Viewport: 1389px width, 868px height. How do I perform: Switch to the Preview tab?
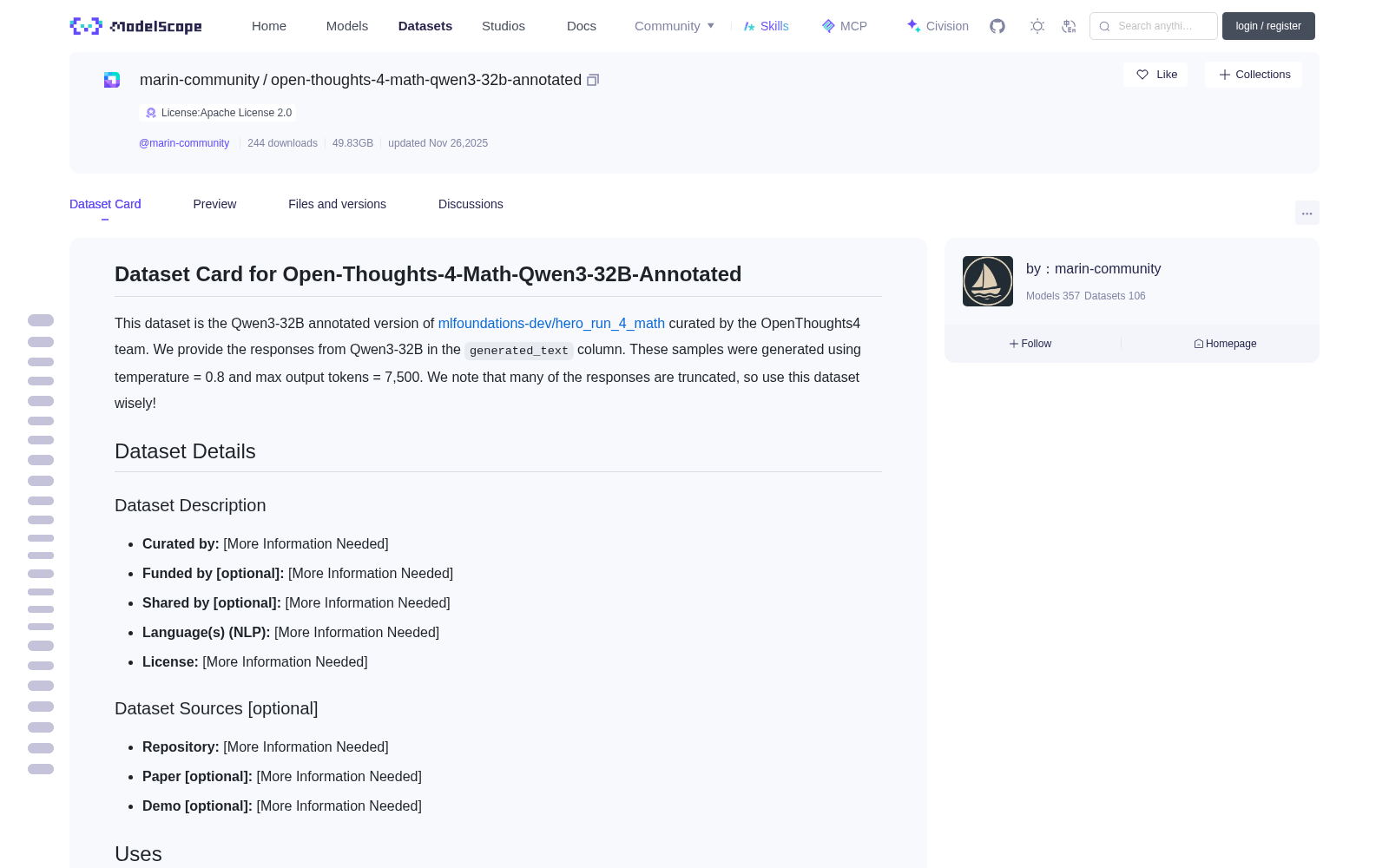[x=214, y=204]
